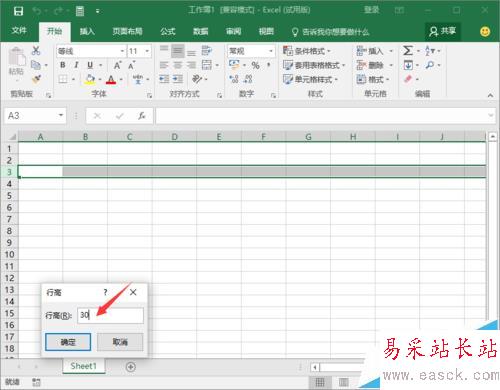Collapse the ribbon with chevron
The width and height of the screenshot is (500, 390).
pyautogui.click(x=490, y=95)
